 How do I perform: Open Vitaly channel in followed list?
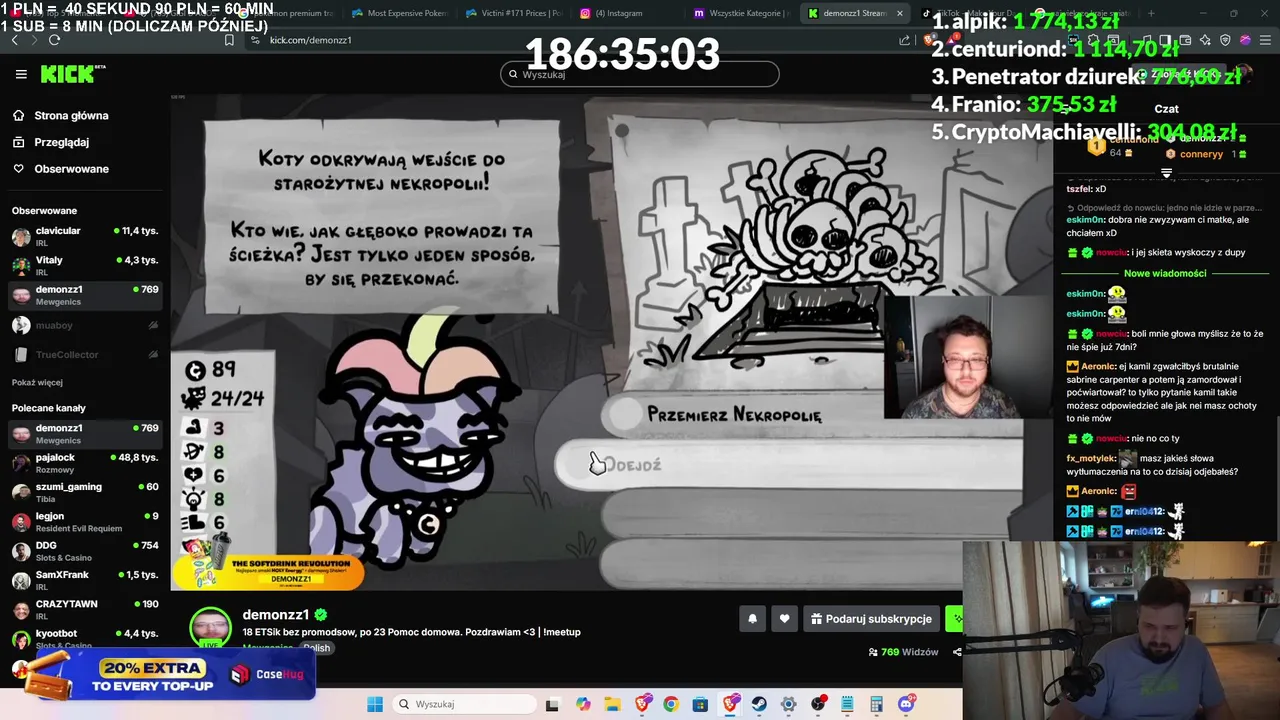[x=85, y=265]
